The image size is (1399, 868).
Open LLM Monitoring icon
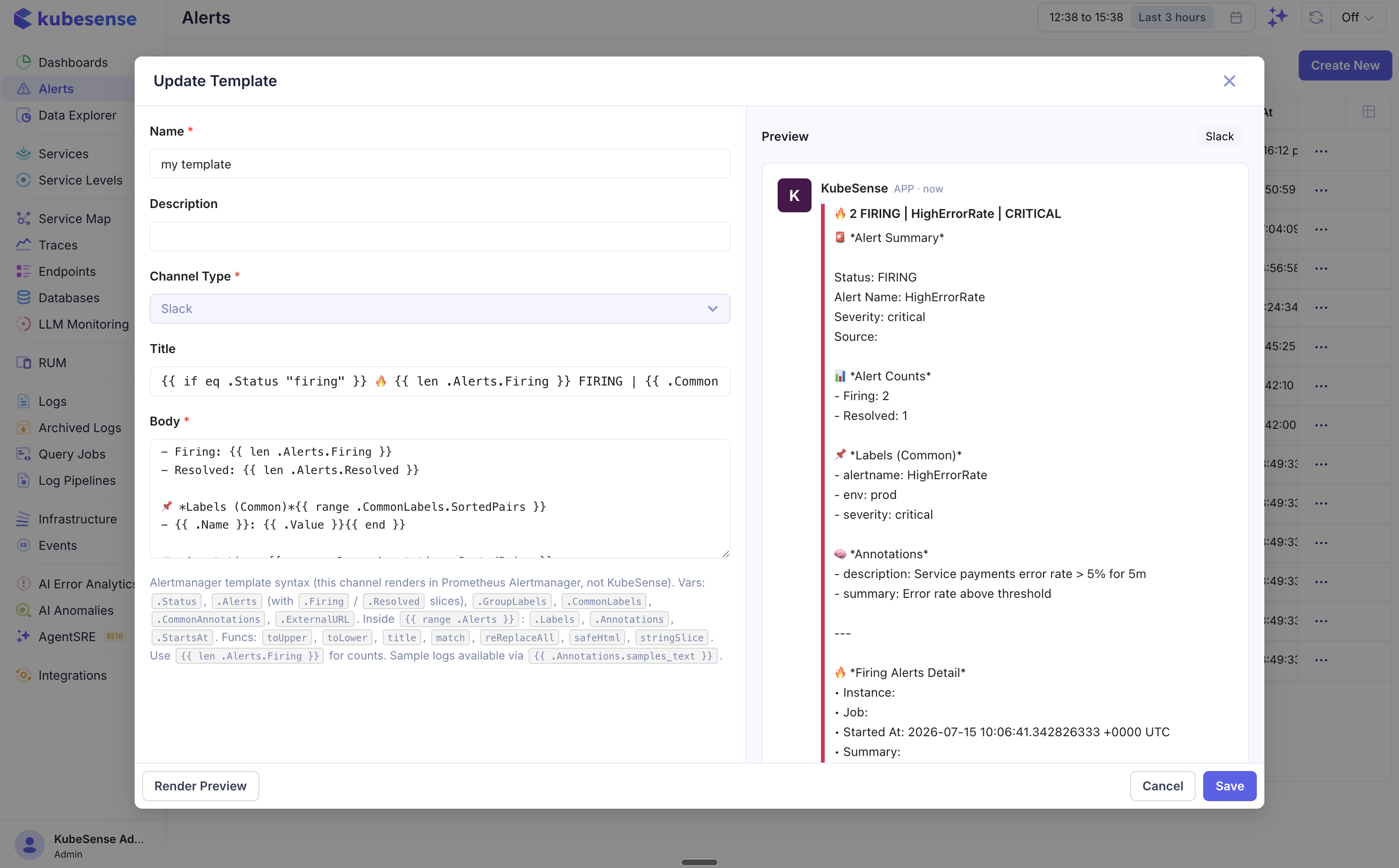coord(24,324)
